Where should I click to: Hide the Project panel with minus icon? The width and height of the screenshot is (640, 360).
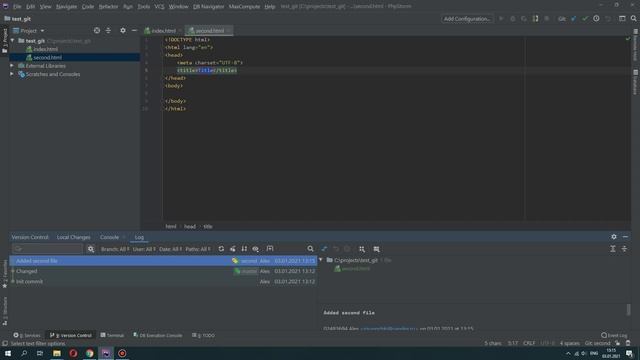(x=134, y=31)
